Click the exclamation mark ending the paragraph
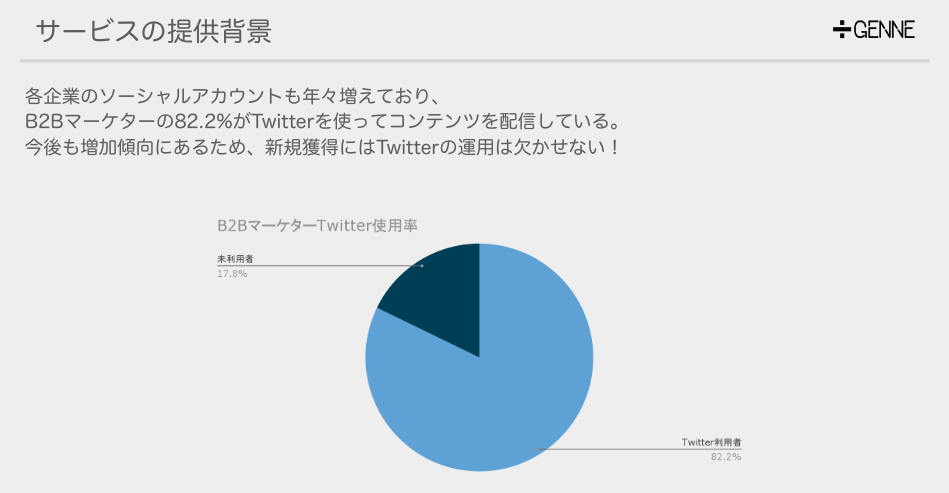 click(613, 147)
